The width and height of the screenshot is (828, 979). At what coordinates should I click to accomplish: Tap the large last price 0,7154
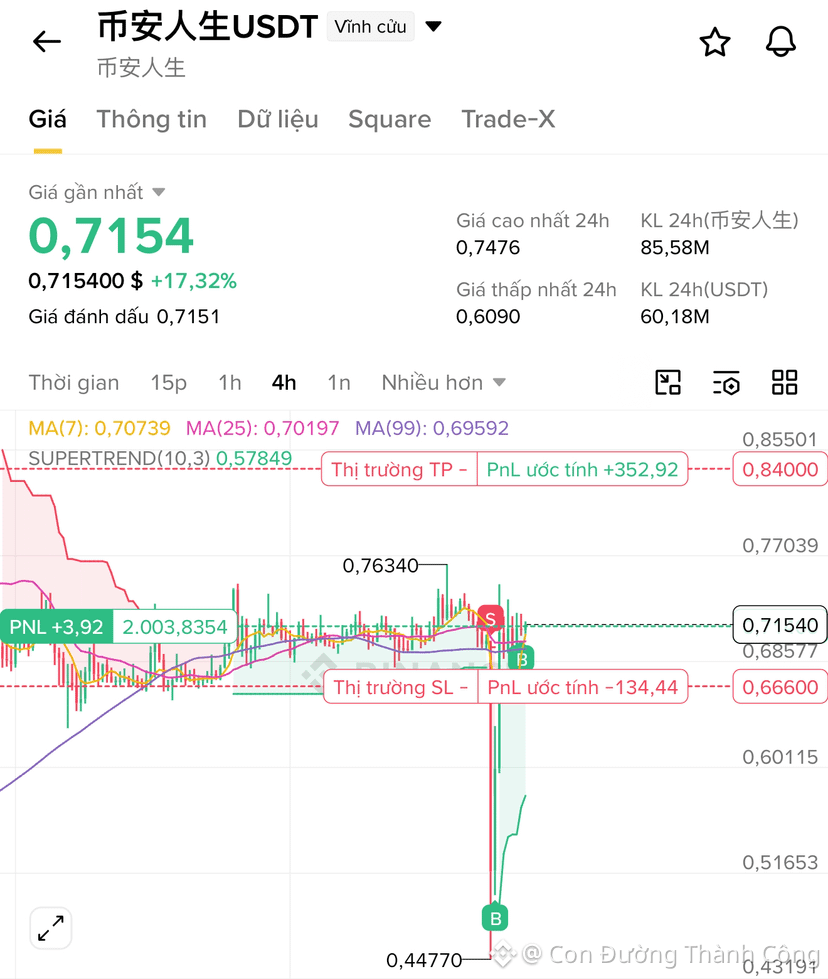click(111, 236)
